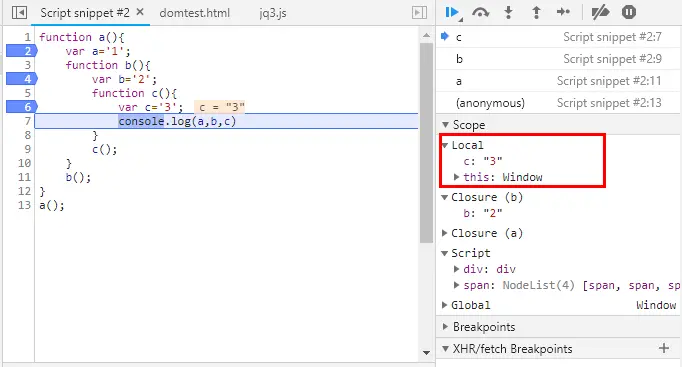This screenshot has width=682, height=367.
Task: Expand the Breakpoints section
Action: [445, 327]
